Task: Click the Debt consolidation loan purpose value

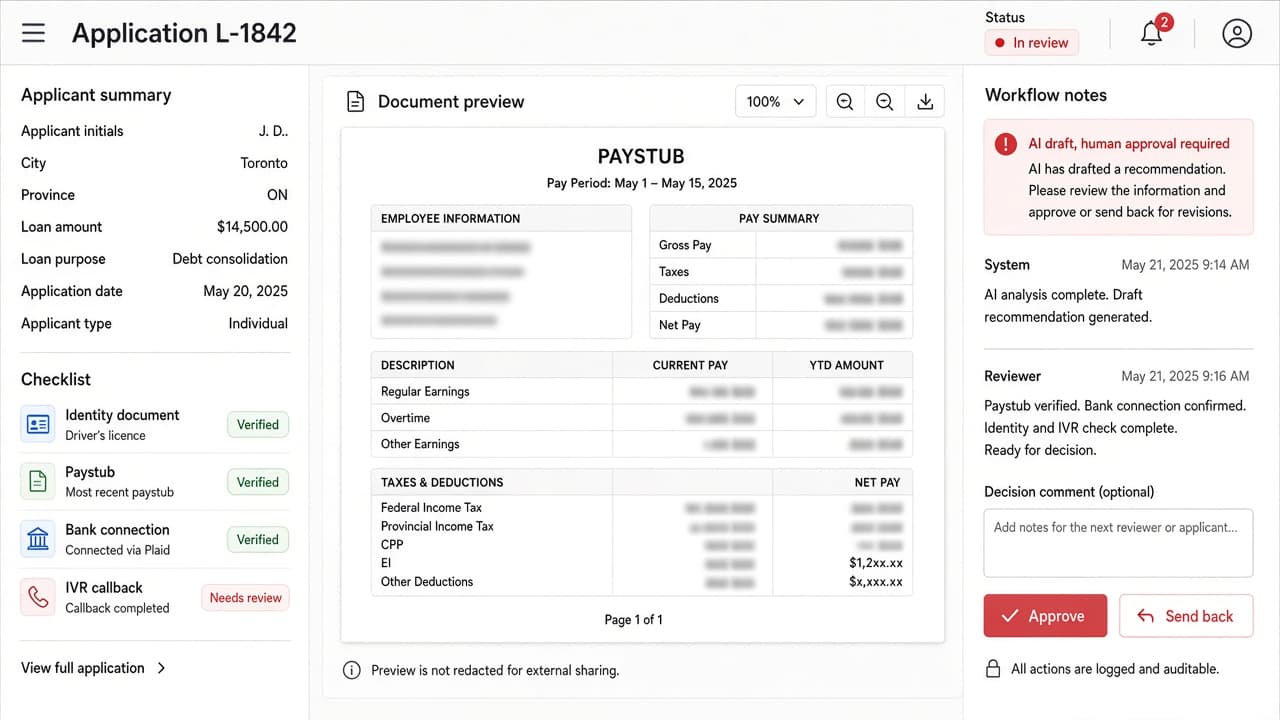Action: point(230,259)
